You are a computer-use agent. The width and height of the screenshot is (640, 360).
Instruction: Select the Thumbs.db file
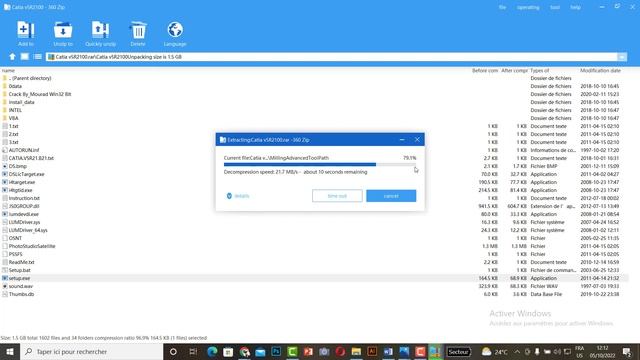click(18, 294)
